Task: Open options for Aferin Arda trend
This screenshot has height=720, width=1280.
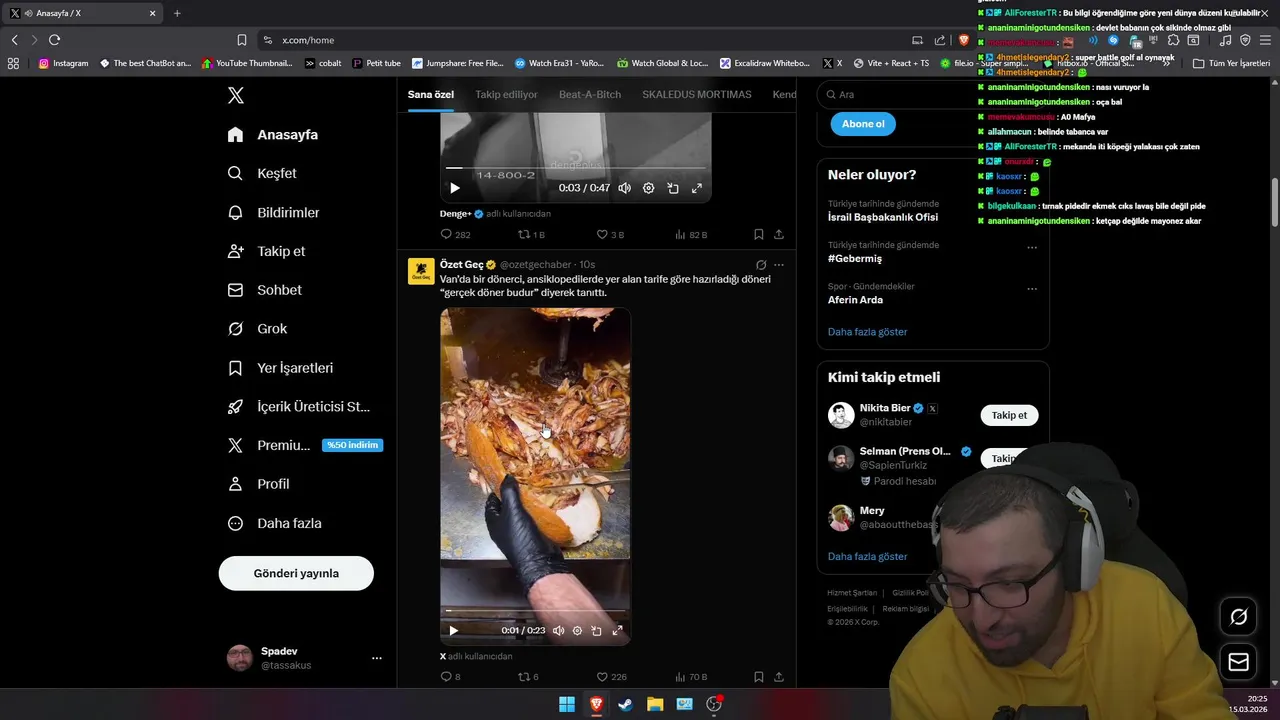Action: [1032, 289]
